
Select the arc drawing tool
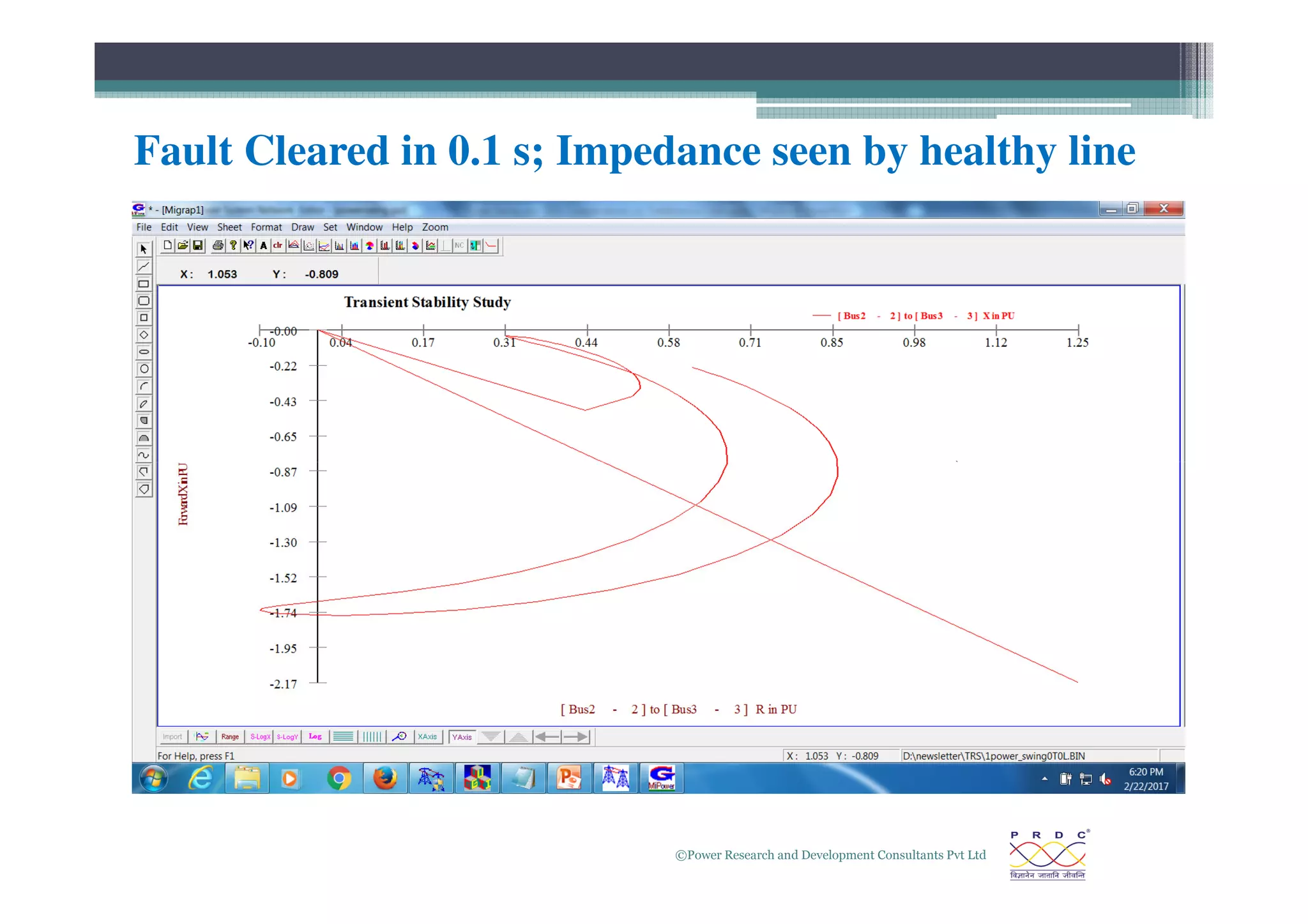[x=144, y=386]
